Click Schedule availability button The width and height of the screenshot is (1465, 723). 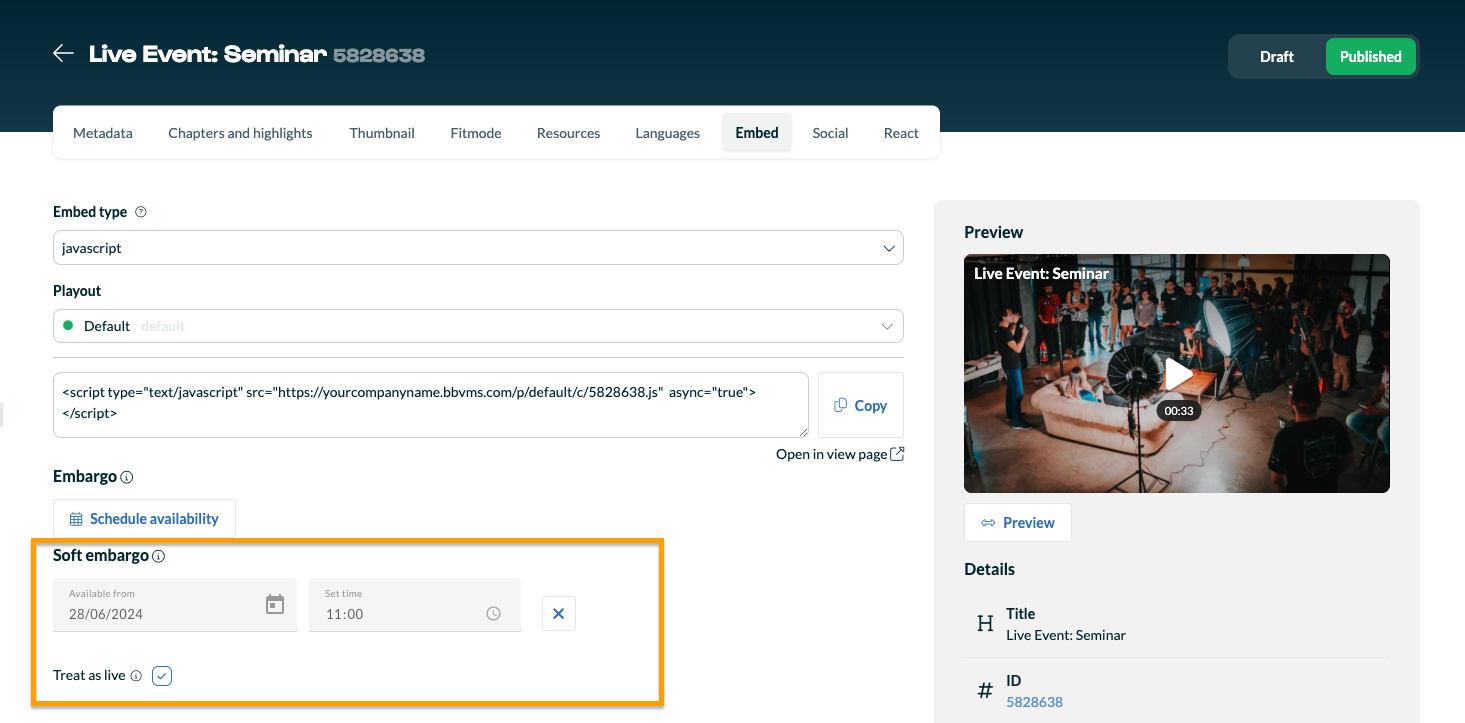144,519
